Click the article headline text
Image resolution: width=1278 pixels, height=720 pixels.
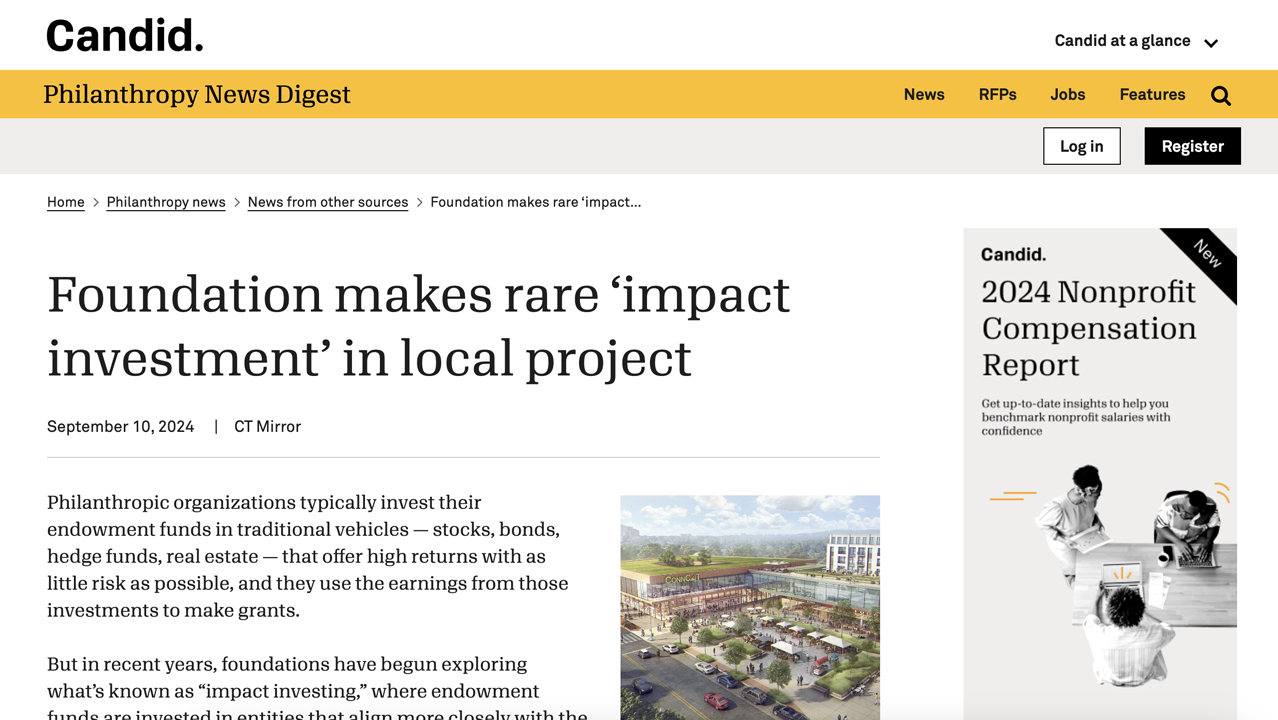click(x=418, y=325)
